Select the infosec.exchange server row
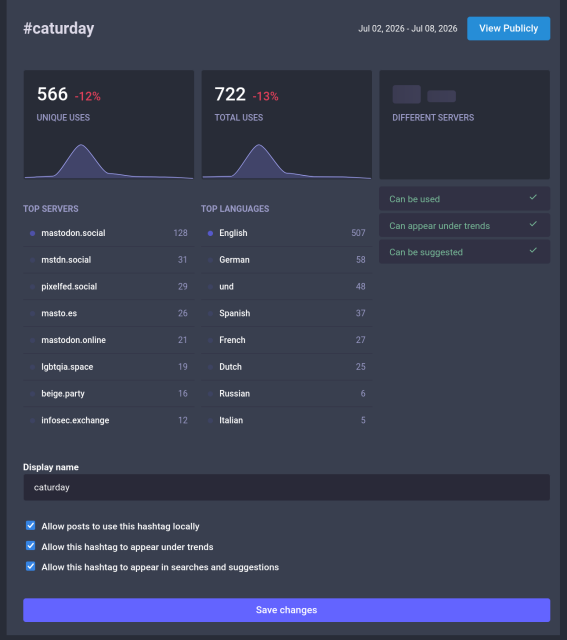Screen dimensions: 567x640 click(109, 420)
